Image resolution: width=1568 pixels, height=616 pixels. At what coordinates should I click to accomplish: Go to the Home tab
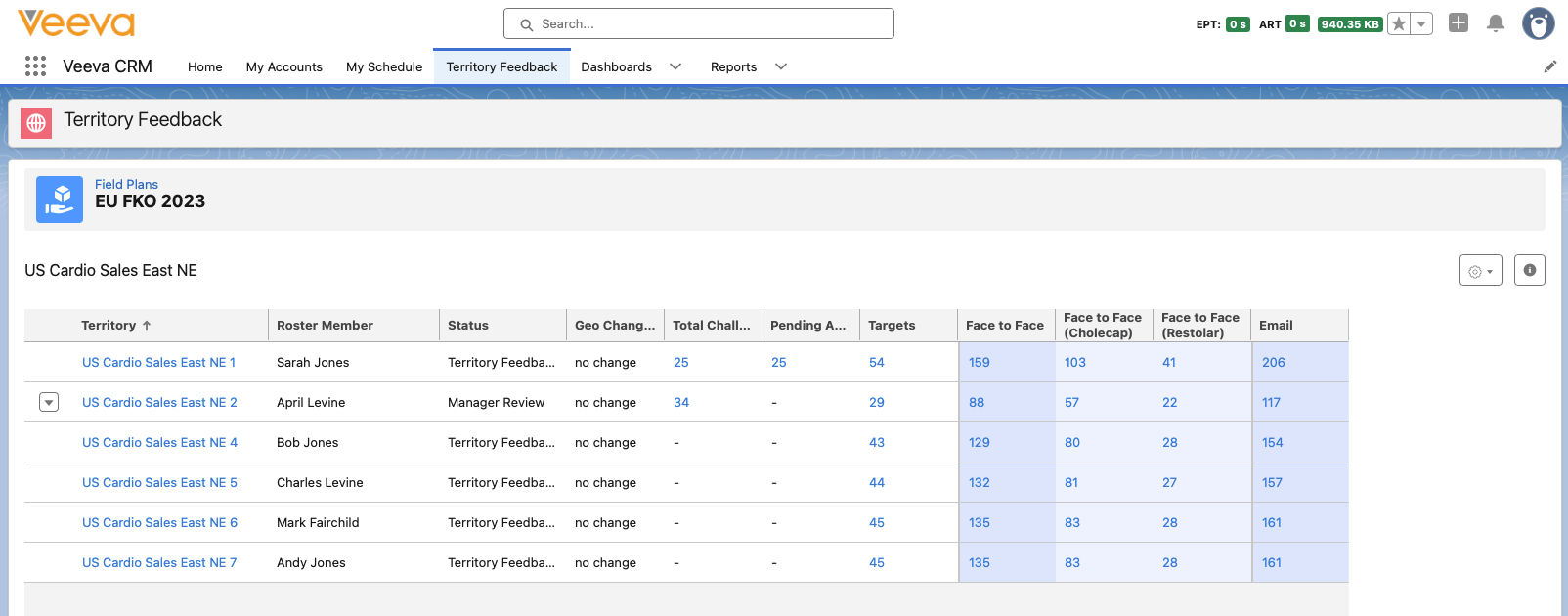coord(205,66)
